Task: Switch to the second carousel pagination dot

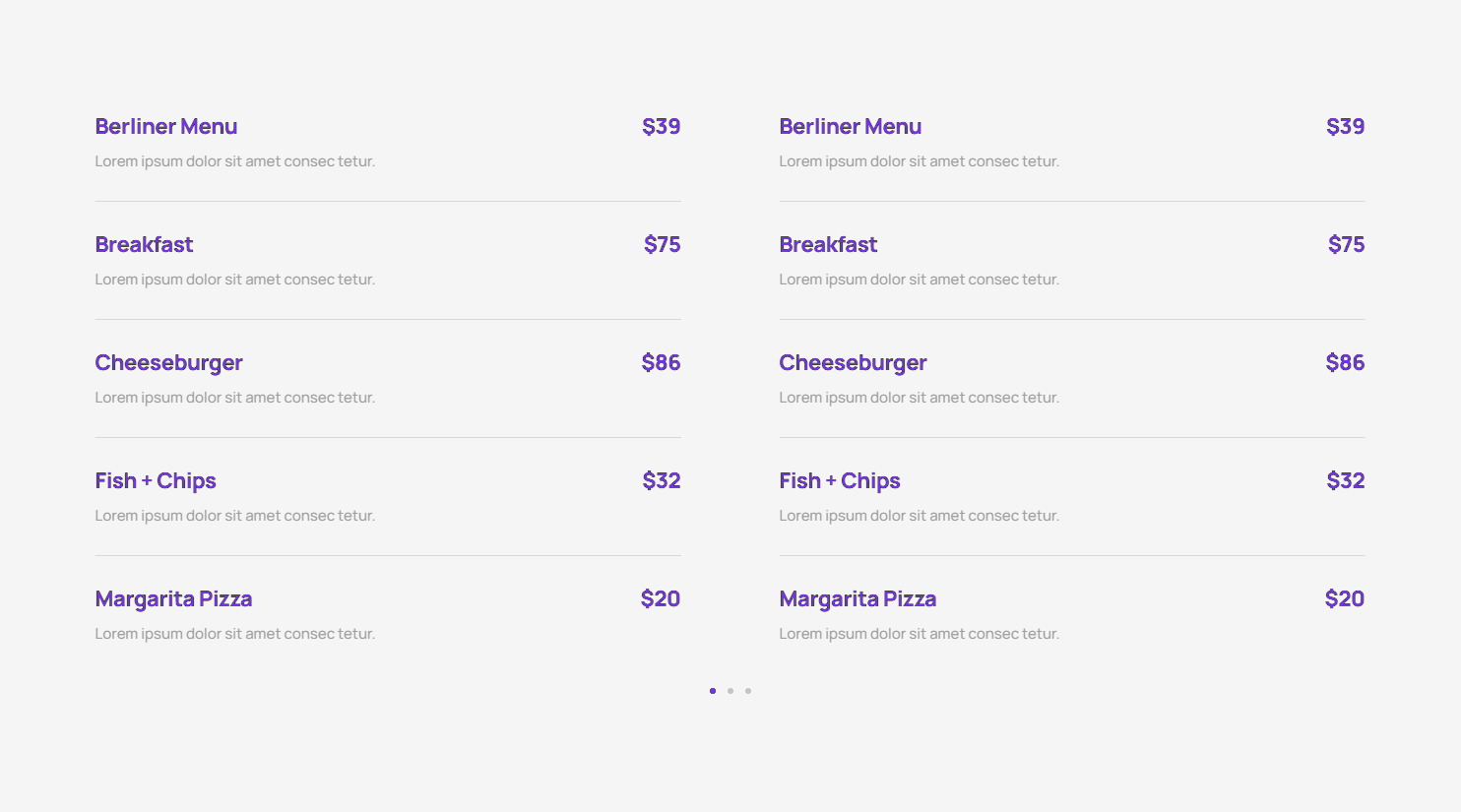Action: tap(730, 691)
